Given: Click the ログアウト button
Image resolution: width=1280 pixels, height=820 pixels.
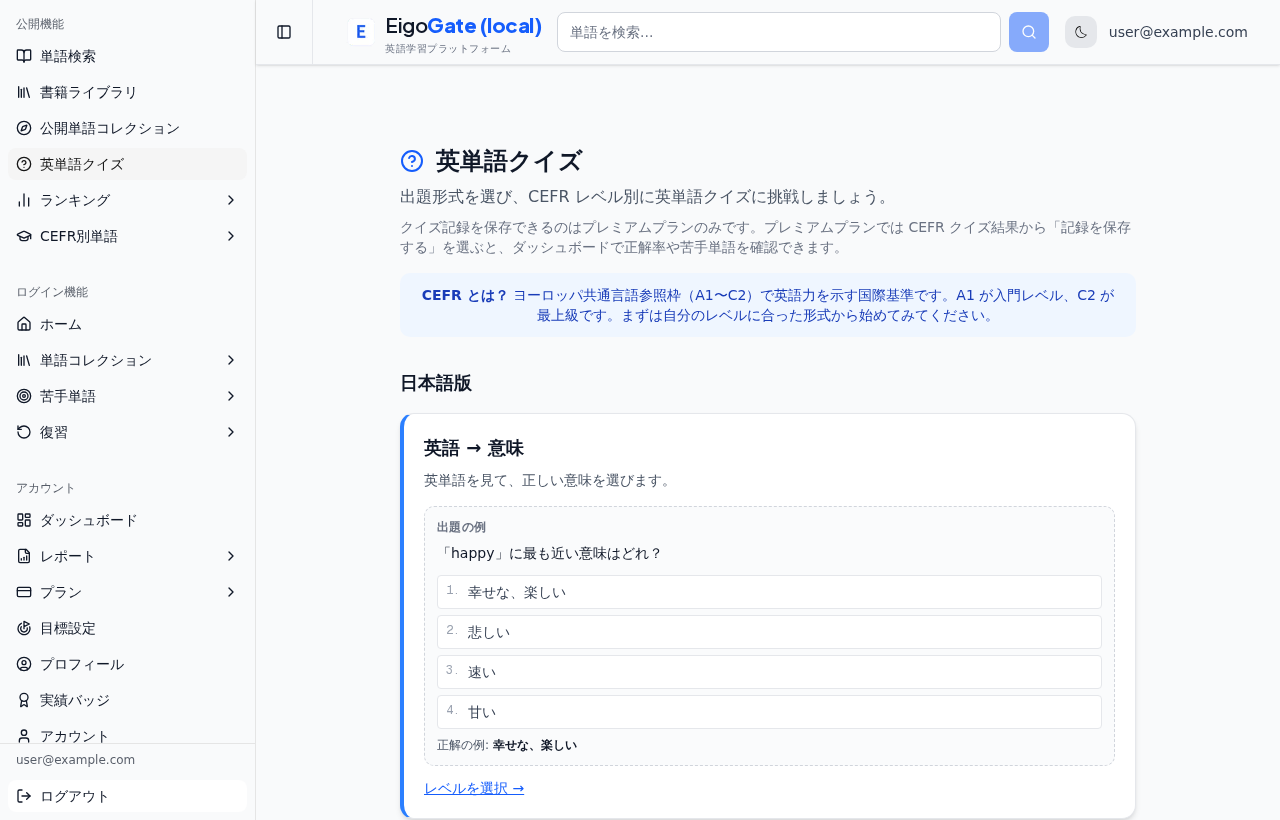Looking at the screenshot, I should coord(127,796).
